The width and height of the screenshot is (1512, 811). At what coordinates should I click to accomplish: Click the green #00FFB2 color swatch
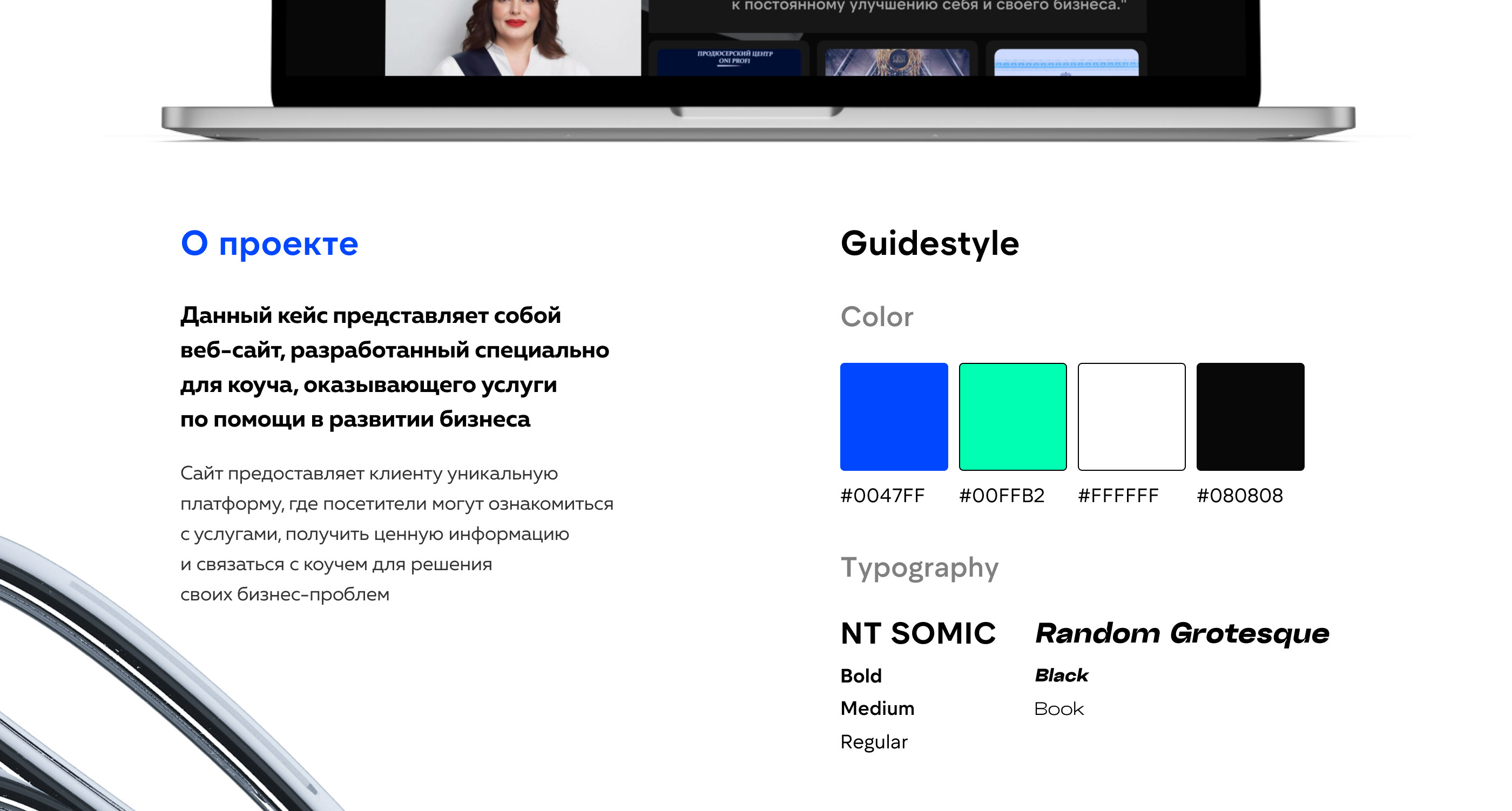pos(1013,416)
